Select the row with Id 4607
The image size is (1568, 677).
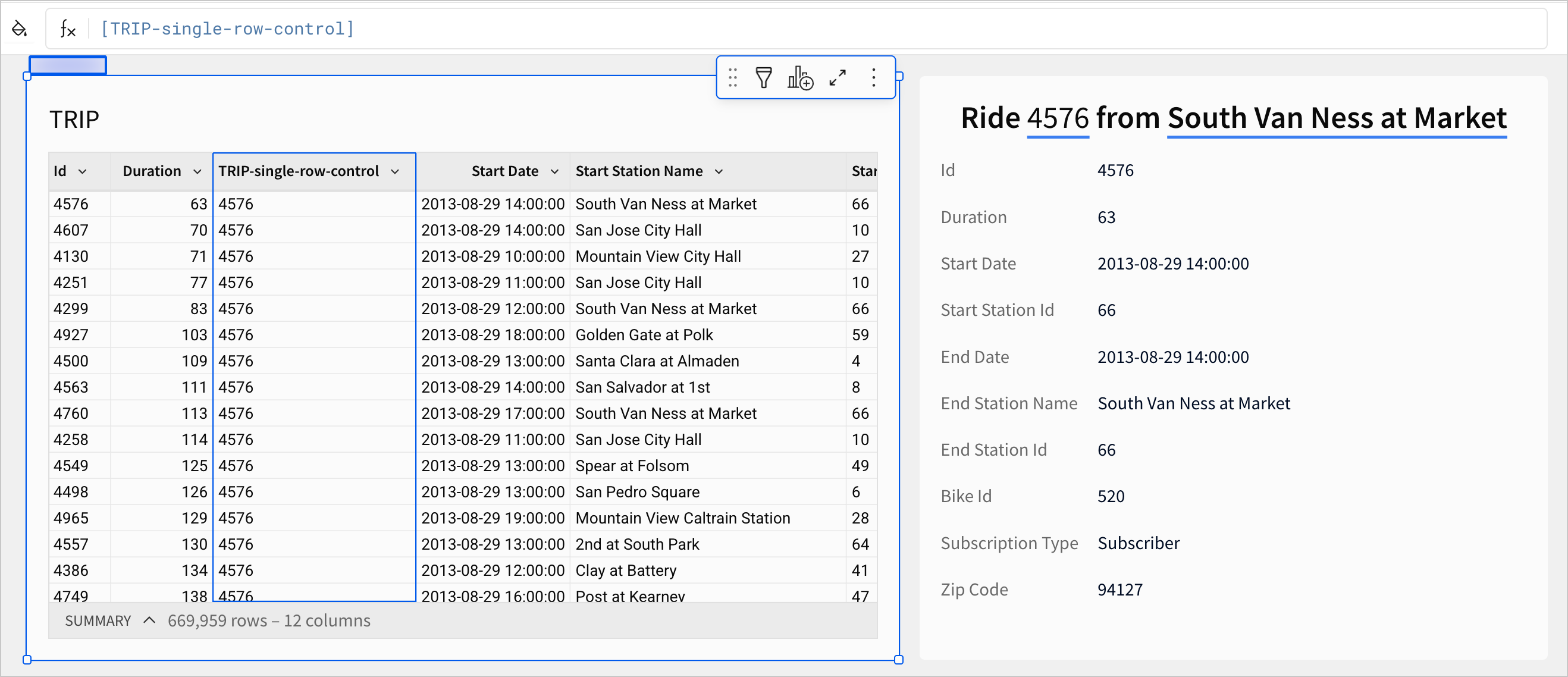(71, 230)
